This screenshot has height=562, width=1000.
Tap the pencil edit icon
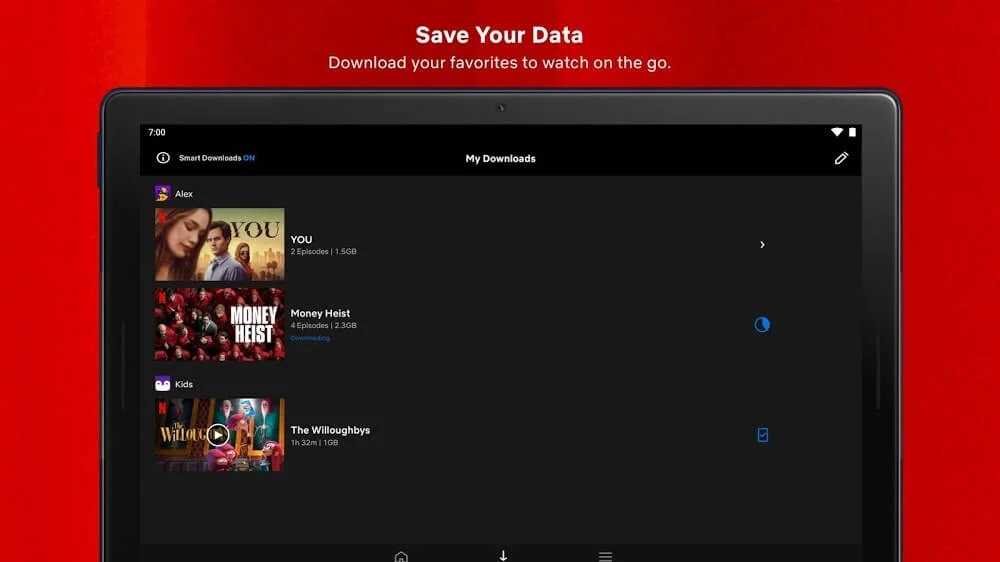pos(841,158)
